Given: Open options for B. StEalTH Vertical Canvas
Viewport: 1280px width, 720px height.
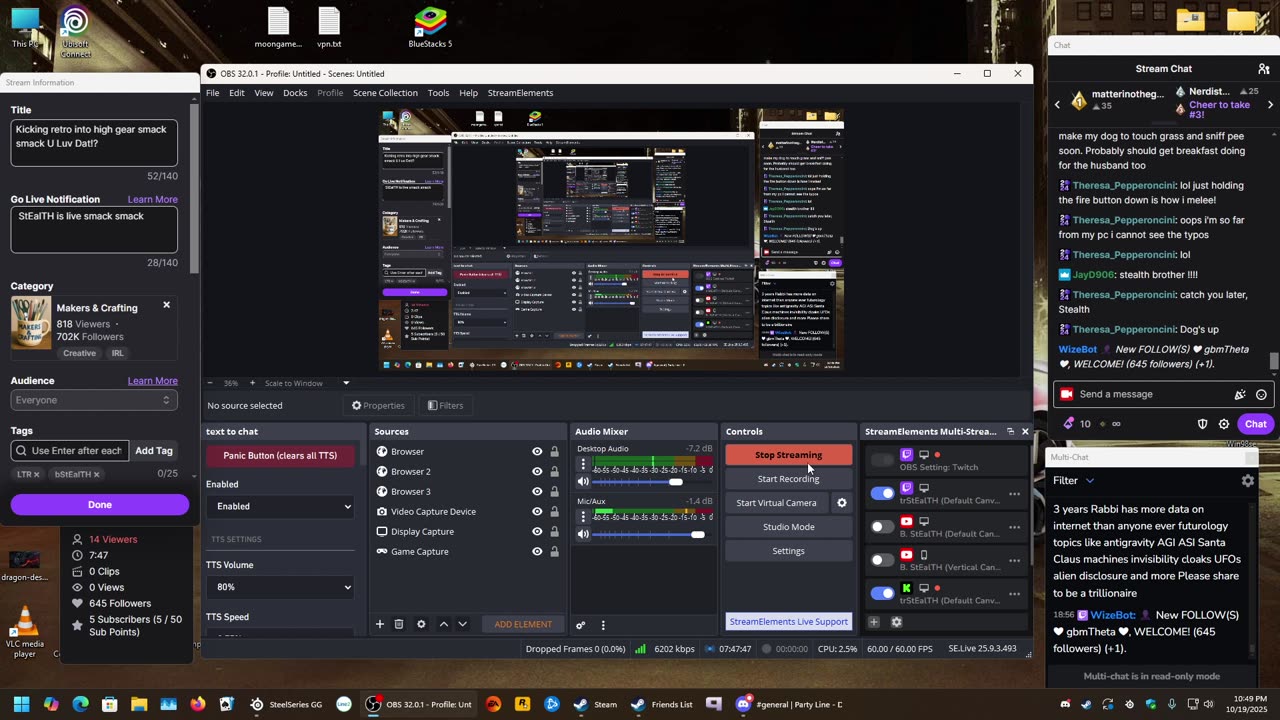Looking at the screenshot, I should [x=1014, y=560].
